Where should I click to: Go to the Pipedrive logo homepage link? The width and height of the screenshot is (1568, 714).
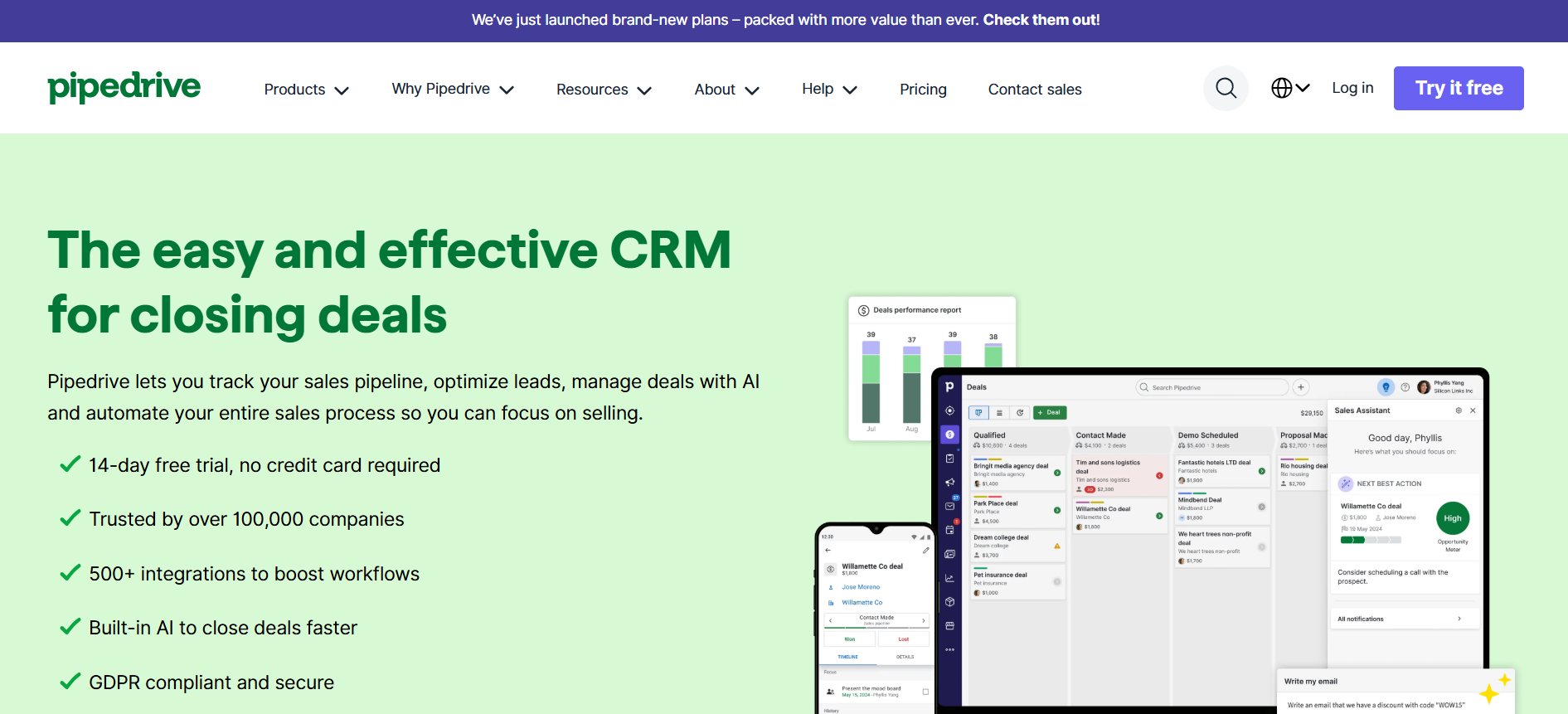[x=124, y=87]
